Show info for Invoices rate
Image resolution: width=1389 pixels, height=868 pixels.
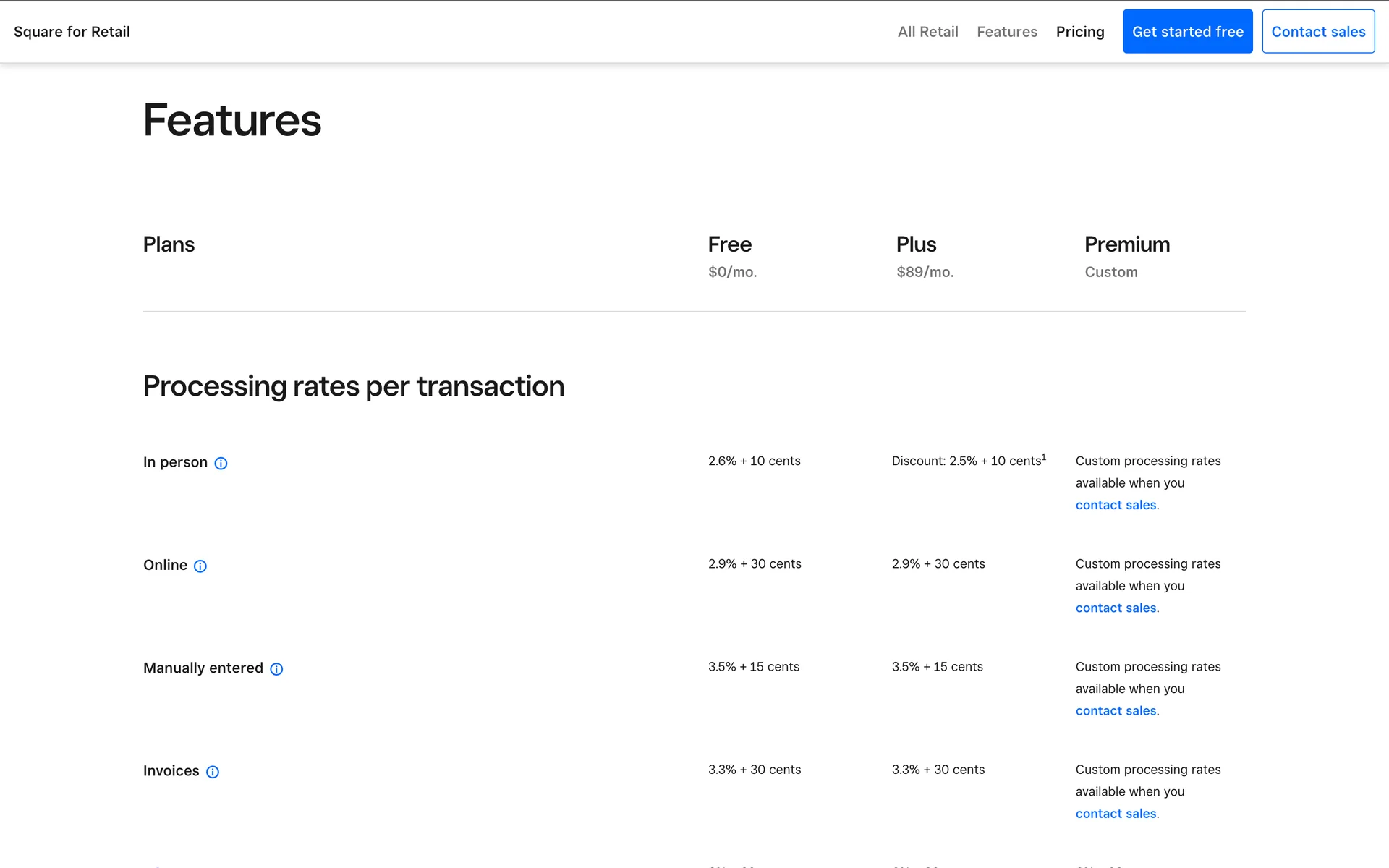[213, 772]
